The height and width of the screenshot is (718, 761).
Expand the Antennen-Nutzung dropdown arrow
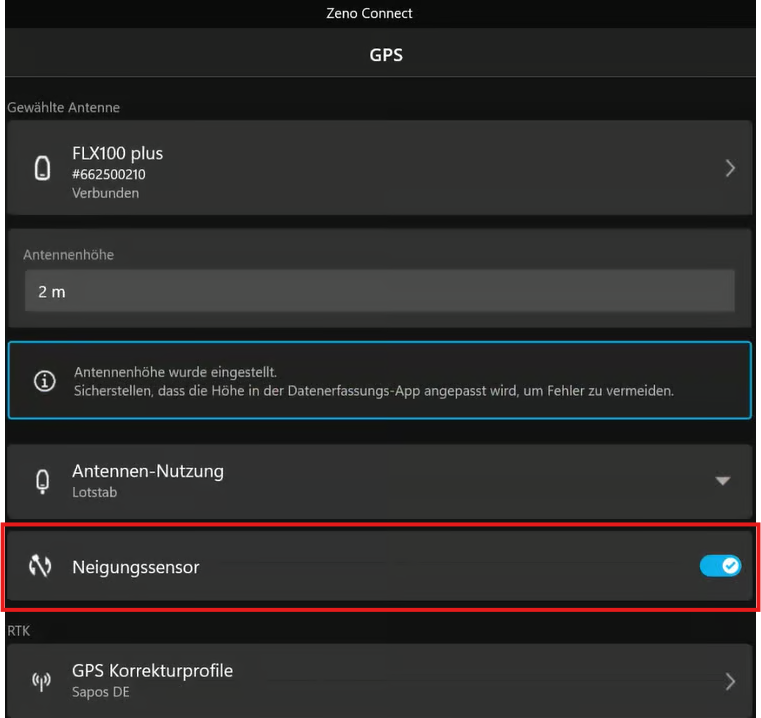click(723, 481)
